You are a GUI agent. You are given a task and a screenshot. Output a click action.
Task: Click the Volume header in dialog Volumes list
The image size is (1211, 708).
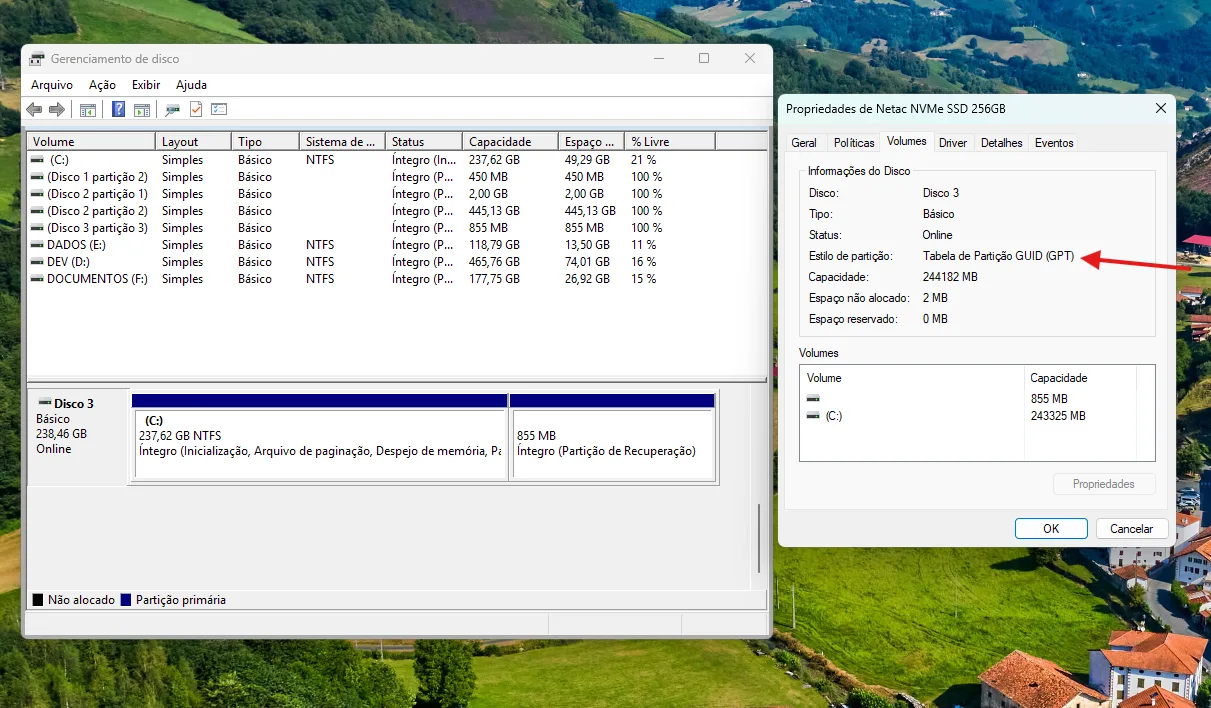click(x=913, y=378)
